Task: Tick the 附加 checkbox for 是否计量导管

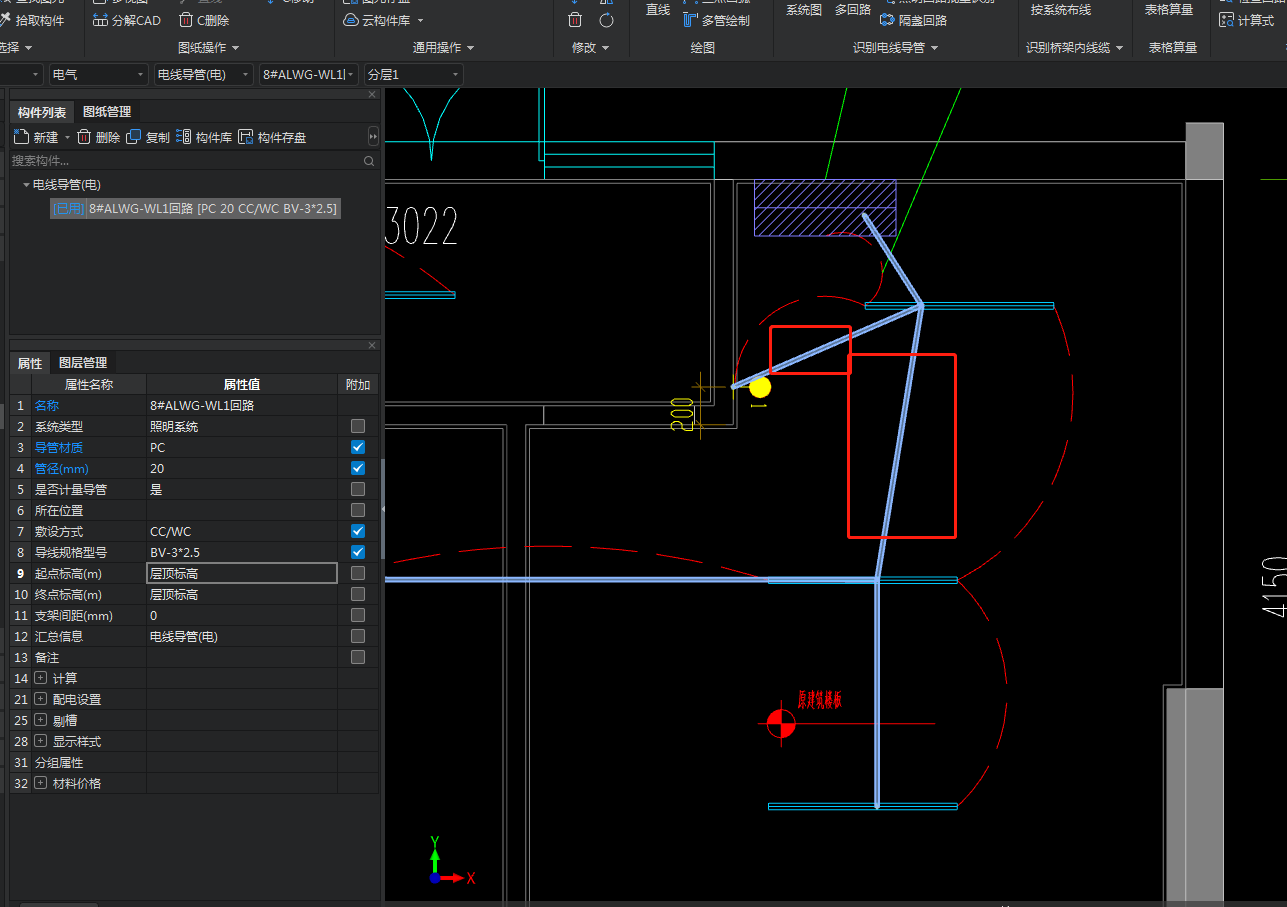Action: [358, 489]
